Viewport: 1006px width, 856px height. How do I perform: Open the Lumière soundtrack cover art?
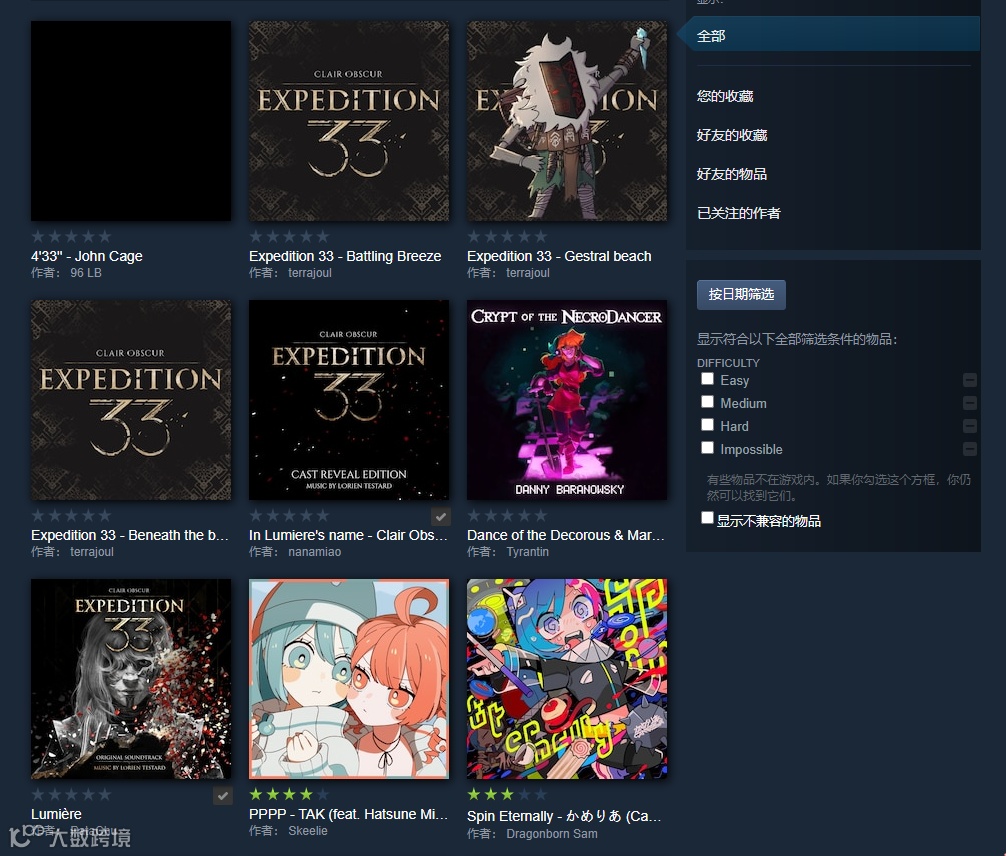pyautogui.click(x=131, y=679)
